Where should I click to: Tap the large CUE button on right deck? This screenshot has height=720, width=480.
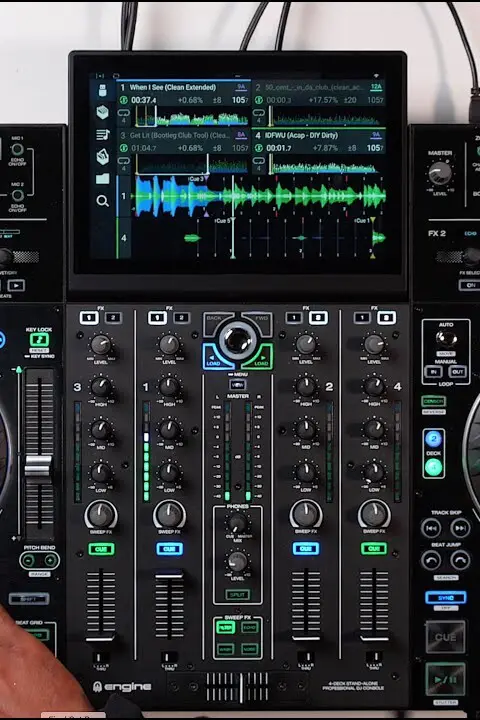click(x=445, y=637)
